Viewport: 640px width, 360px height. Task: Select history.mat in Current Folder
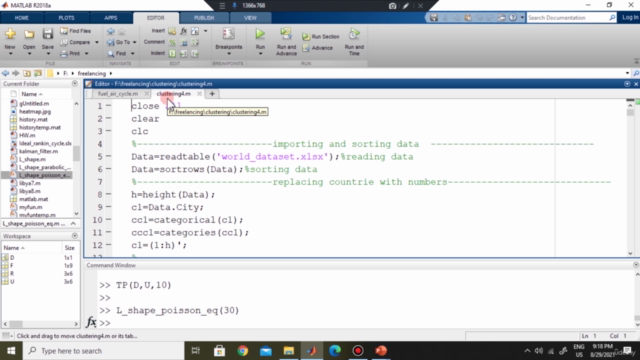coord(33,120)
